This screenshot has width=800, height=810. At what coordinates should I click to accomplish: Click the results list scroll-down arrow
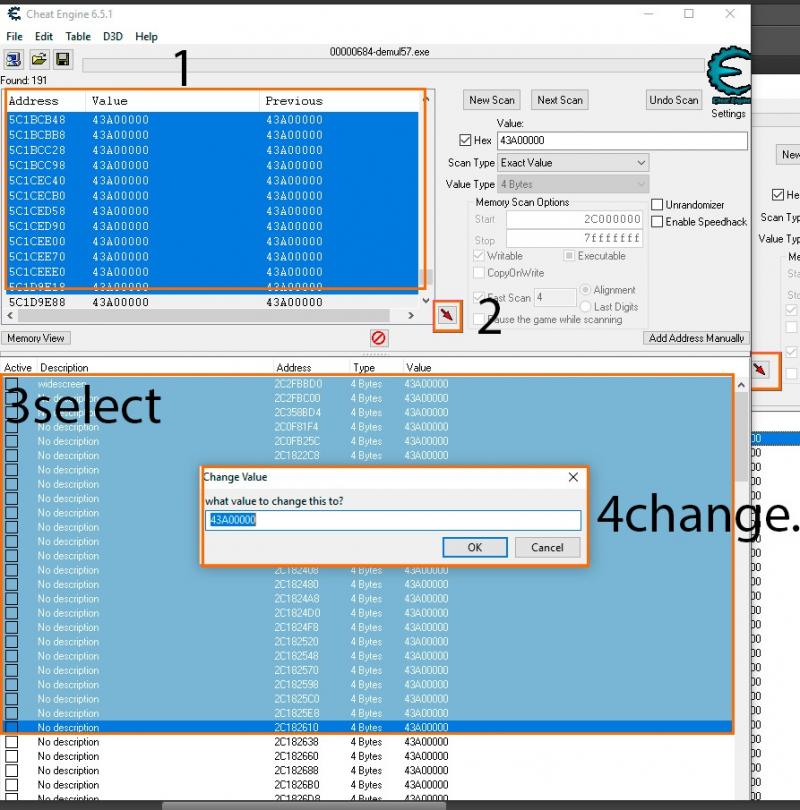click(x=426, y=300)
